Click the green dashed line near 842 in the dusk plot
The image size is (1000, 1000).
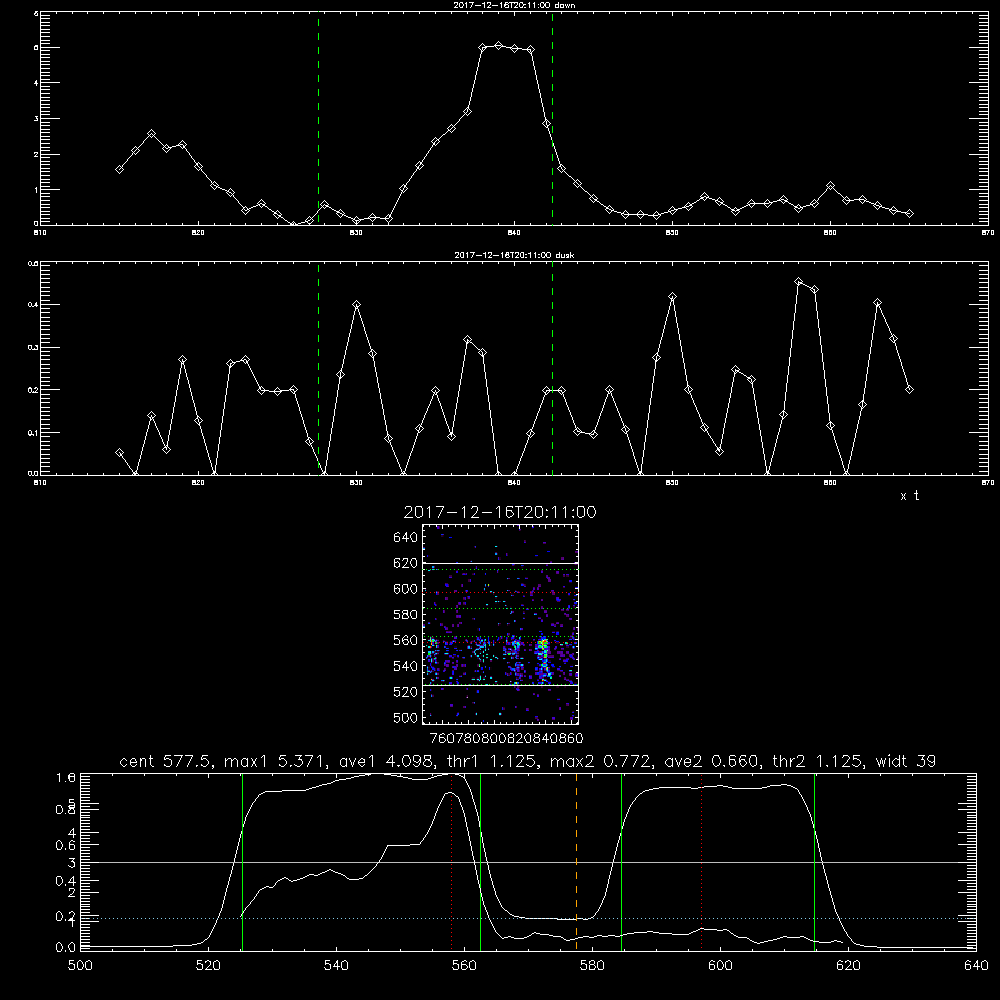tap(552, 368)
